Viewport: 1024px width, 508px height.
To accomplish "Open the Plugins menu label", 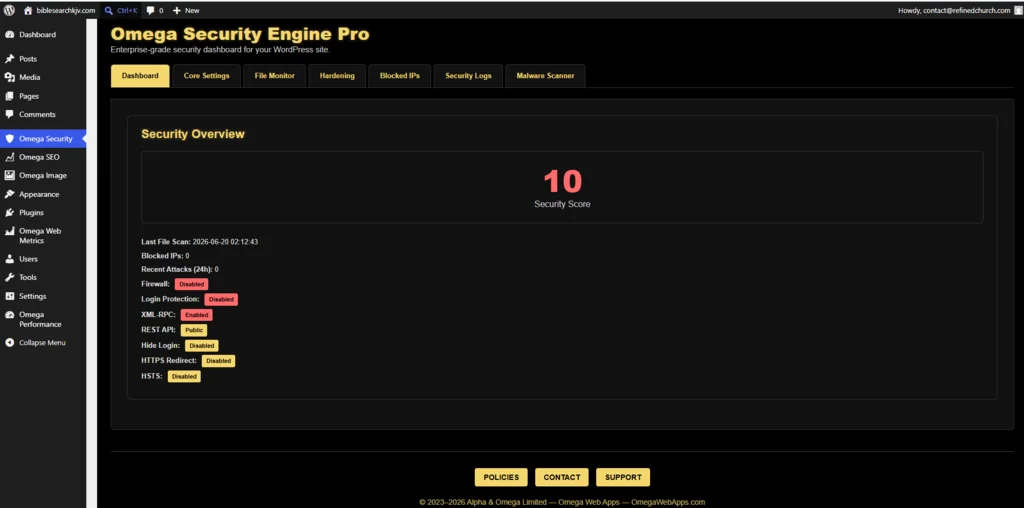I will point(31,213).
